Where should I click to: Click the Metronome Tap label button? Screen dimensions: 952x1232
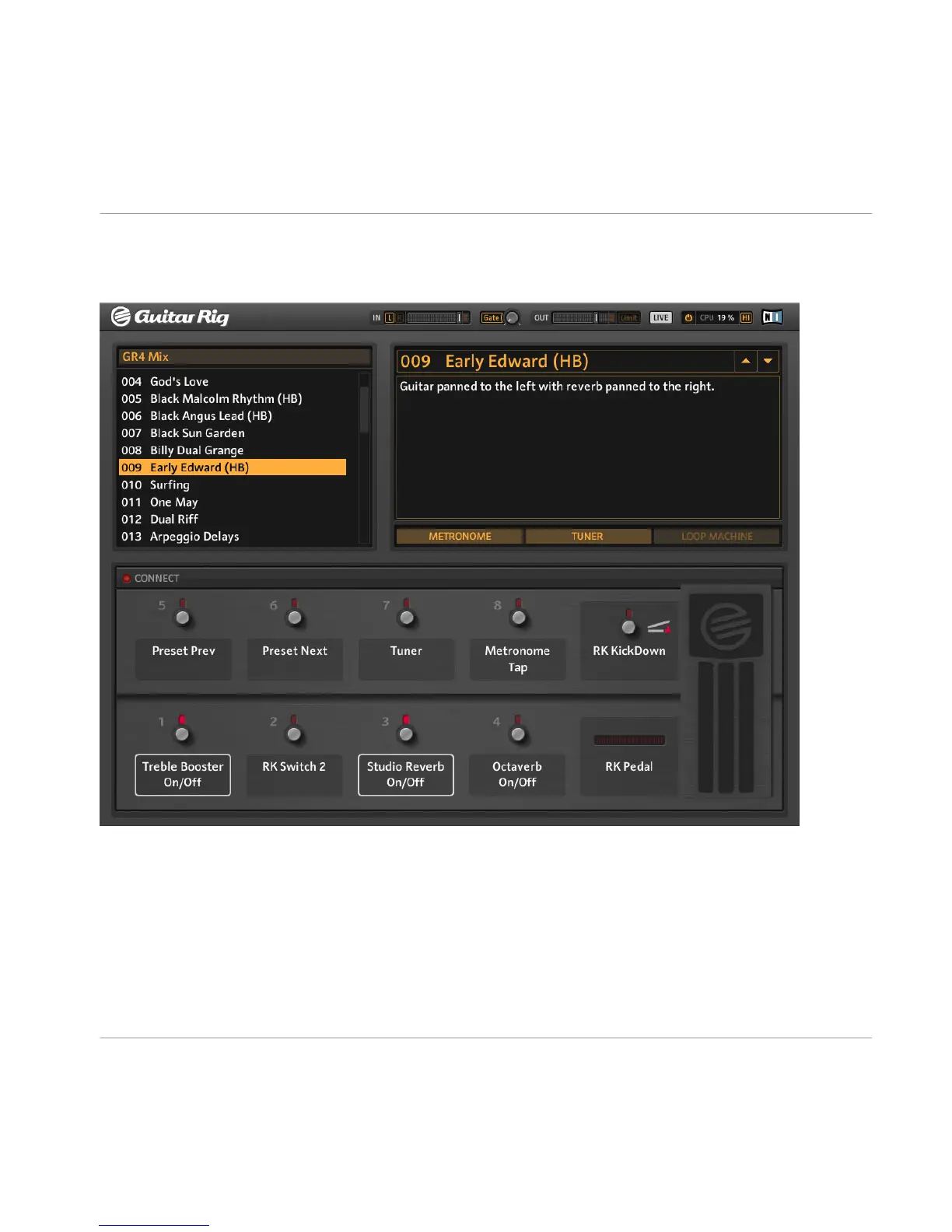[x=518, y=660]
